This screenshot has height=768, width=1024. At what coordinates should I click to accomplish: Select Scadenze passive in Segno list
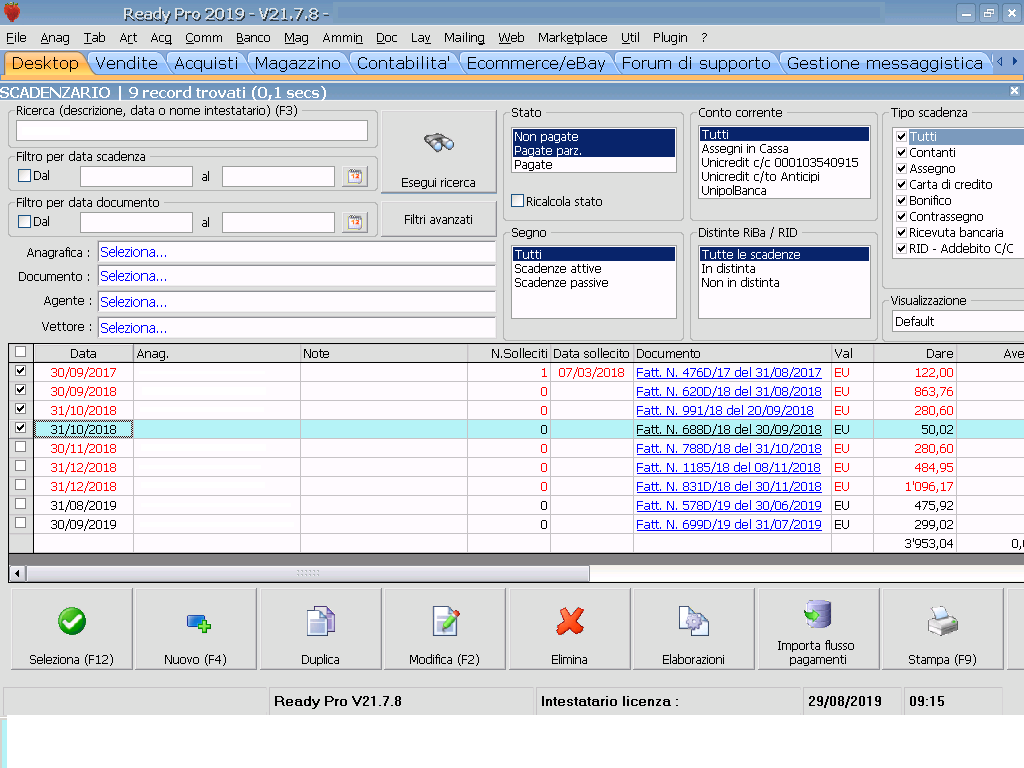[x=593, y=283]
